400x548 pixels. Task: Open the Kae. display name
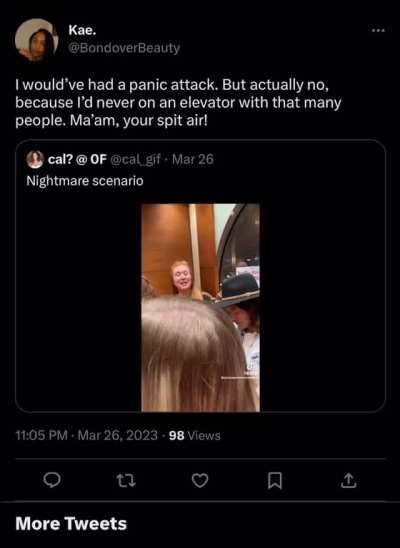pos(82,30)
